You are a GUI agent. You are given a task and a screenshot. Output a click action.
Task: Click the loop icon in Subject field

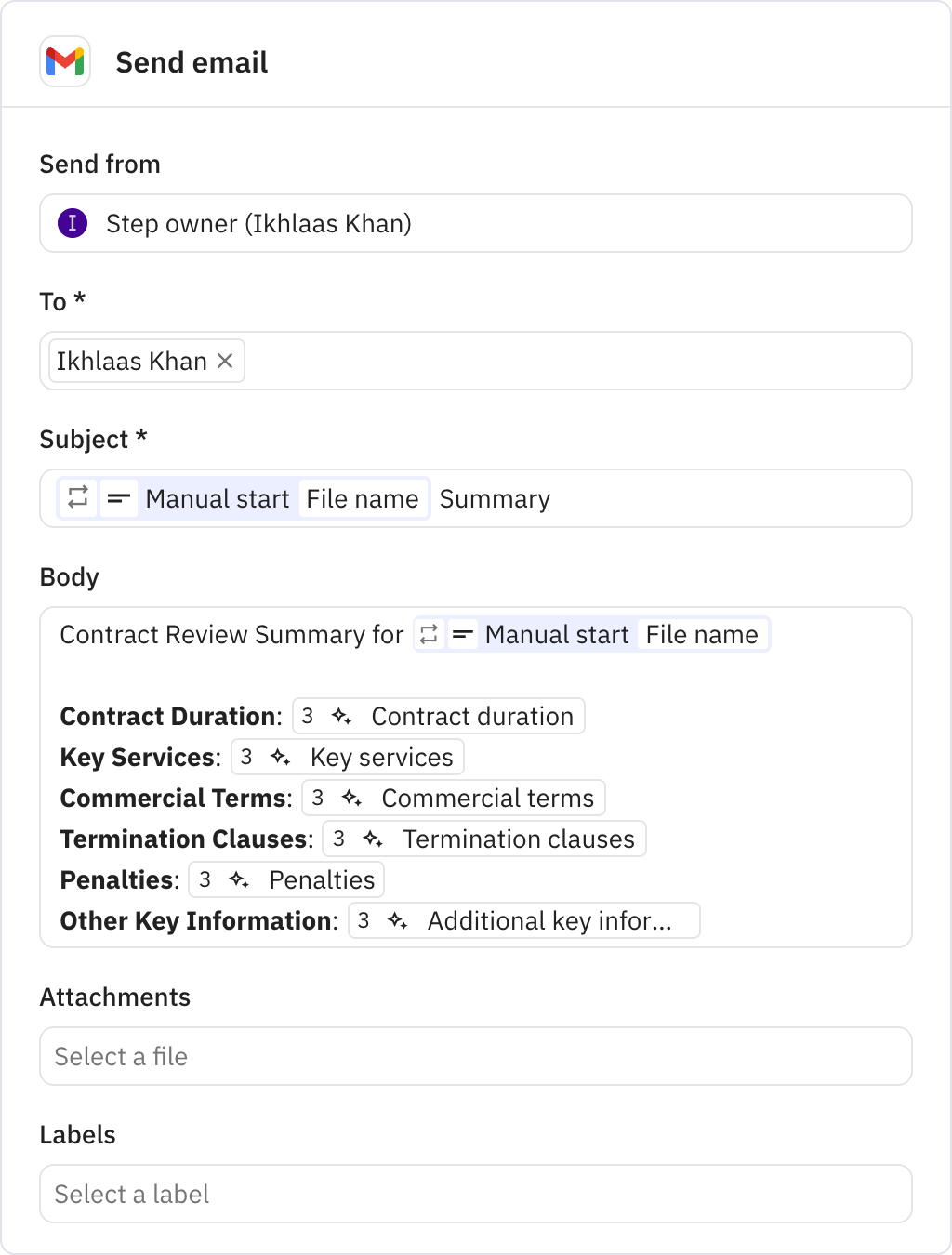tap(78, 498)
